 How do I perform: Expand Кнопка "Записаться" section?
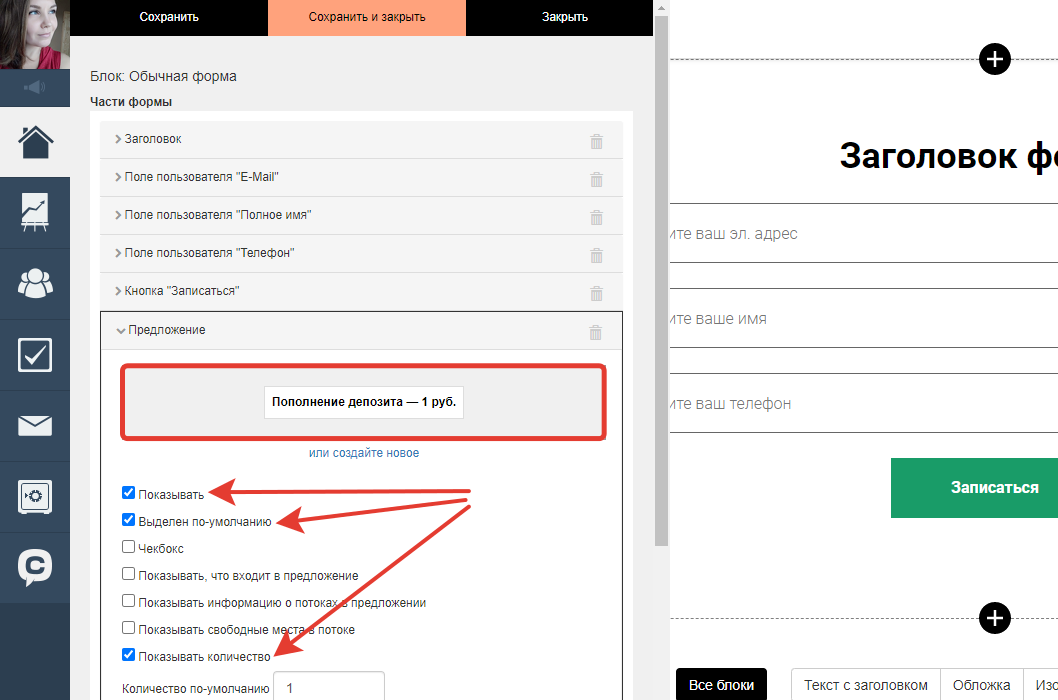tap(361, 291)
